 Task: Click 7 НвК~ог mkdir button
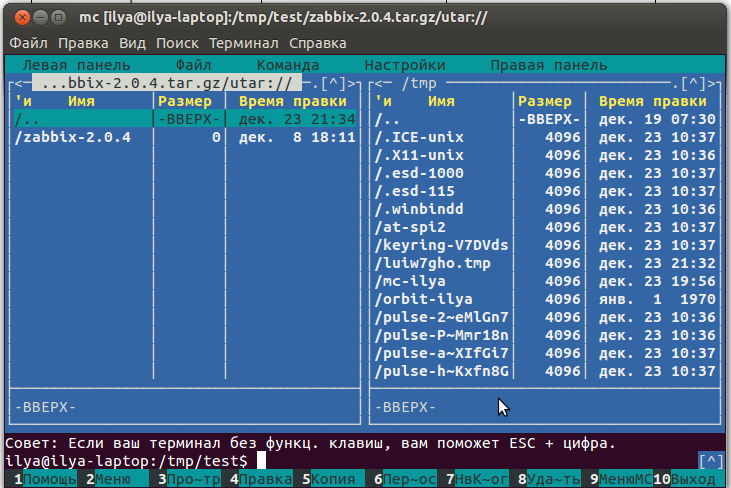477,479
